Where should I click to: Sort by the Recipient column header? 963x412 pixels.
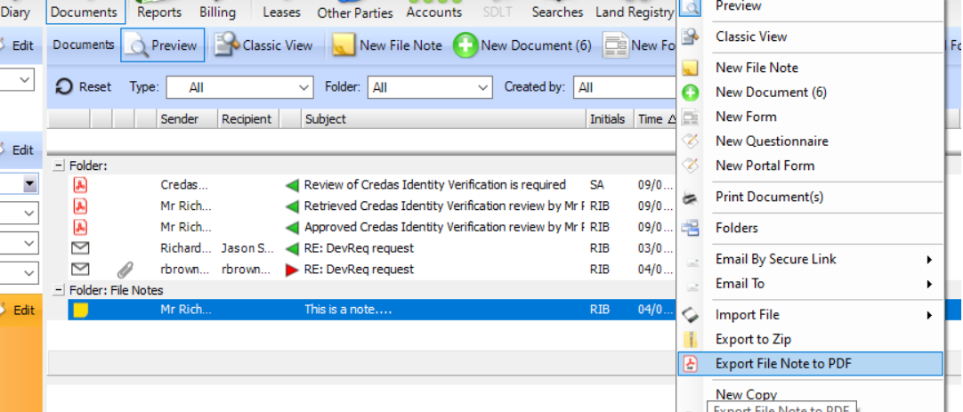point(248,119)
